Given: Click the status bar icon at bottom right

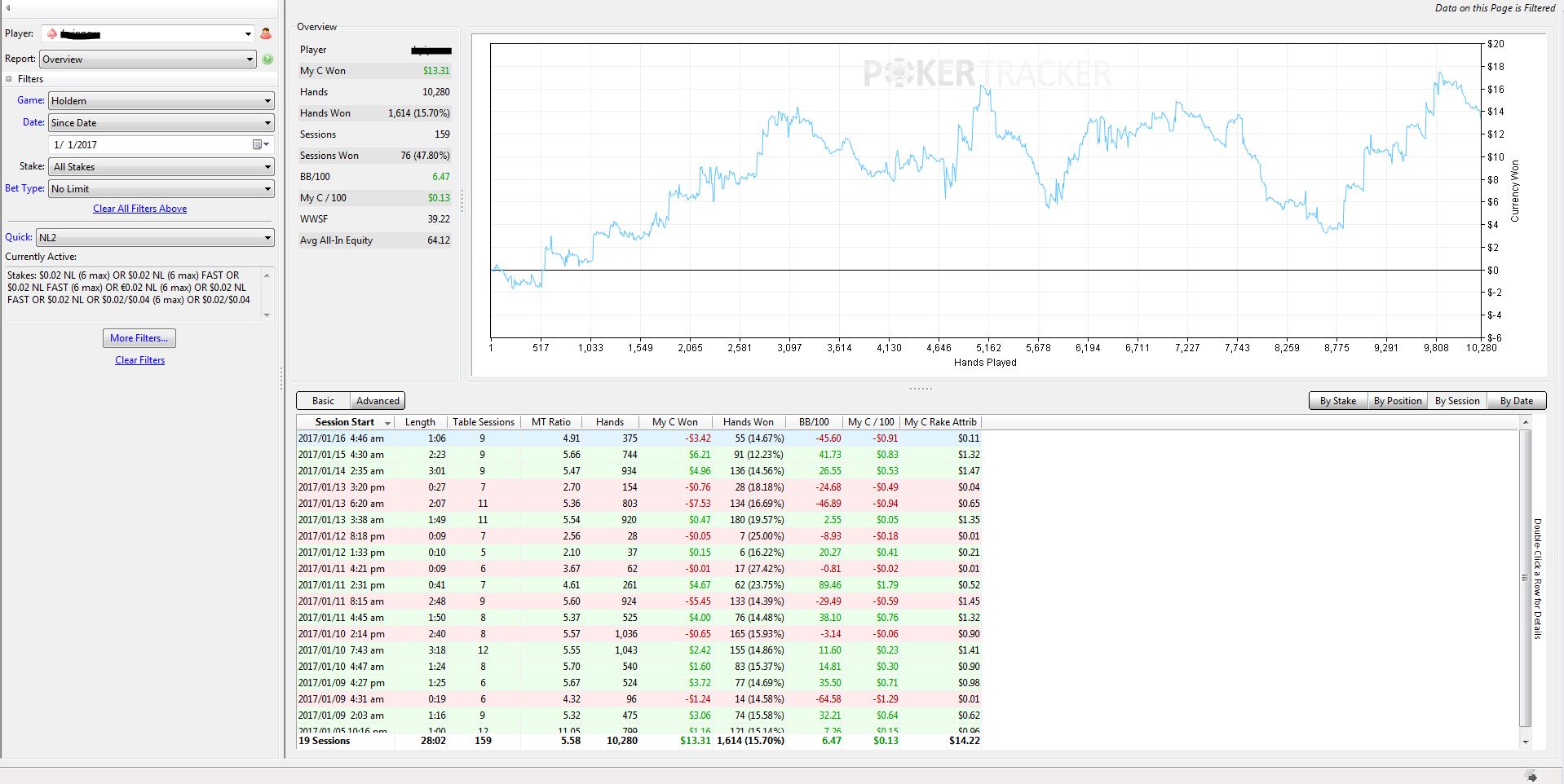Looking at the screenshot, I should (x=1531, y=775).
